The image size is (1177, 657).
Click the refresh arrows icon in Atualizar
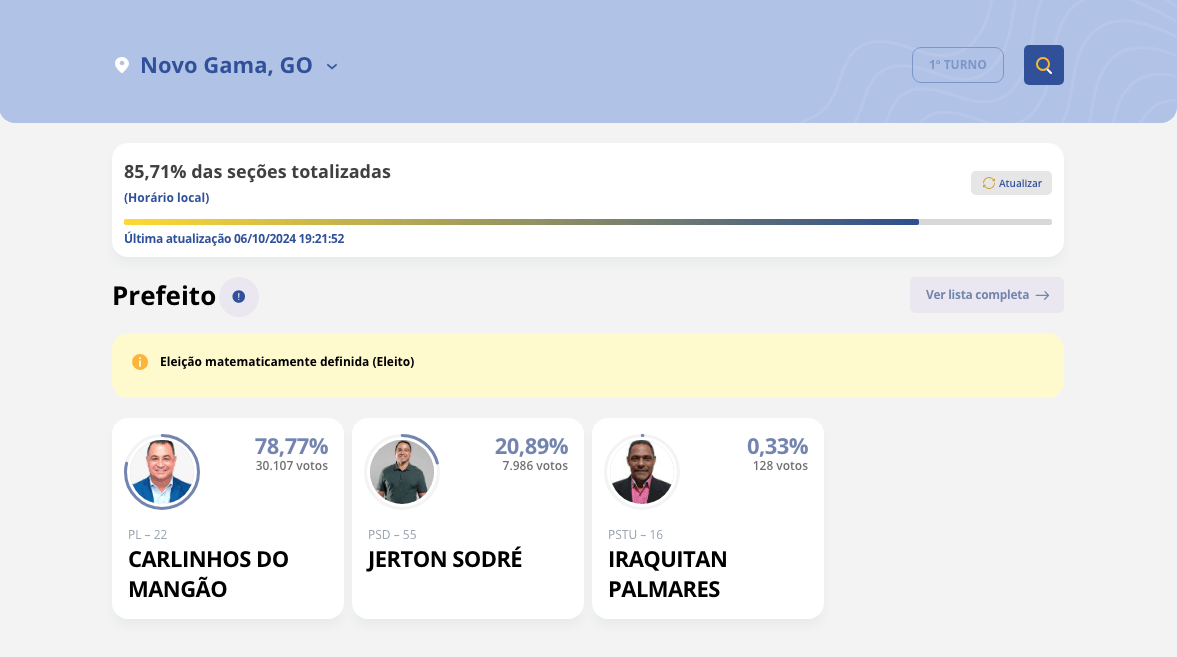[989, 183]
